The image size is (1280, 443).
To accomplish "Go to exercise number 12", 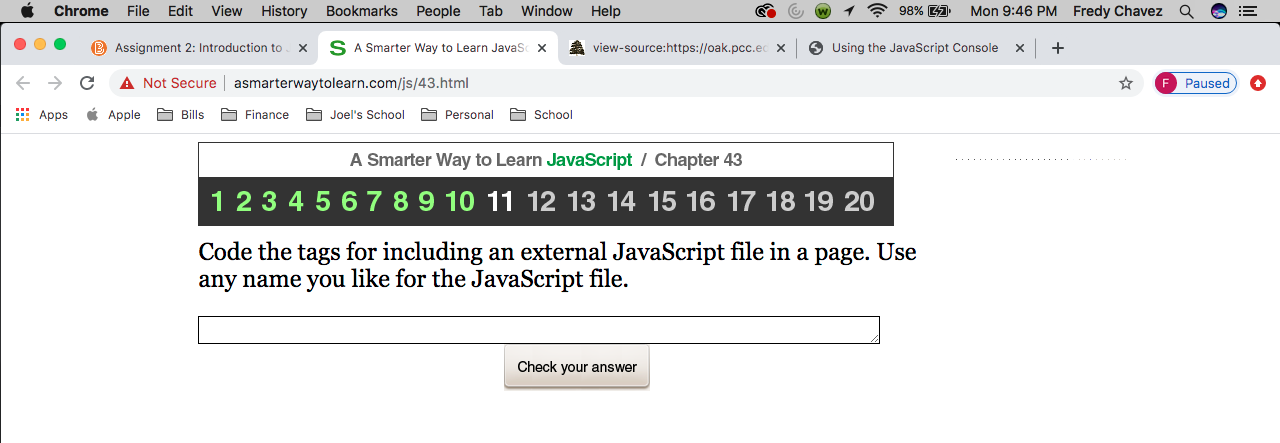I will point(541,202).
